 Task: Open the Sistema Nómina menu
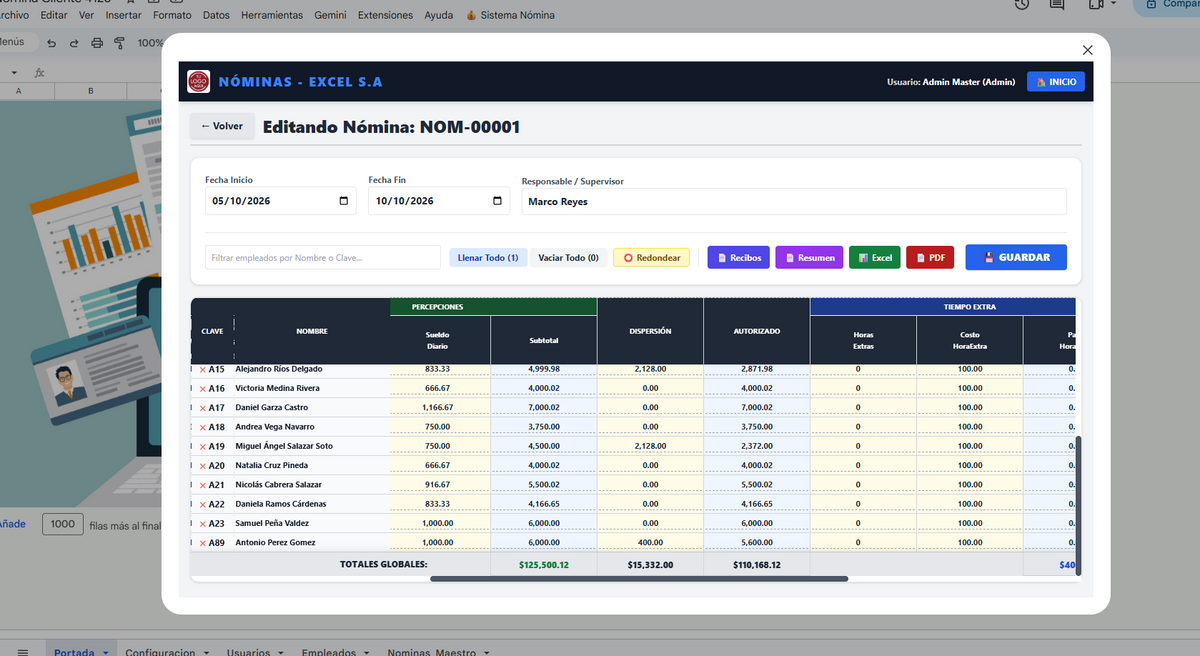click(510, 15)
